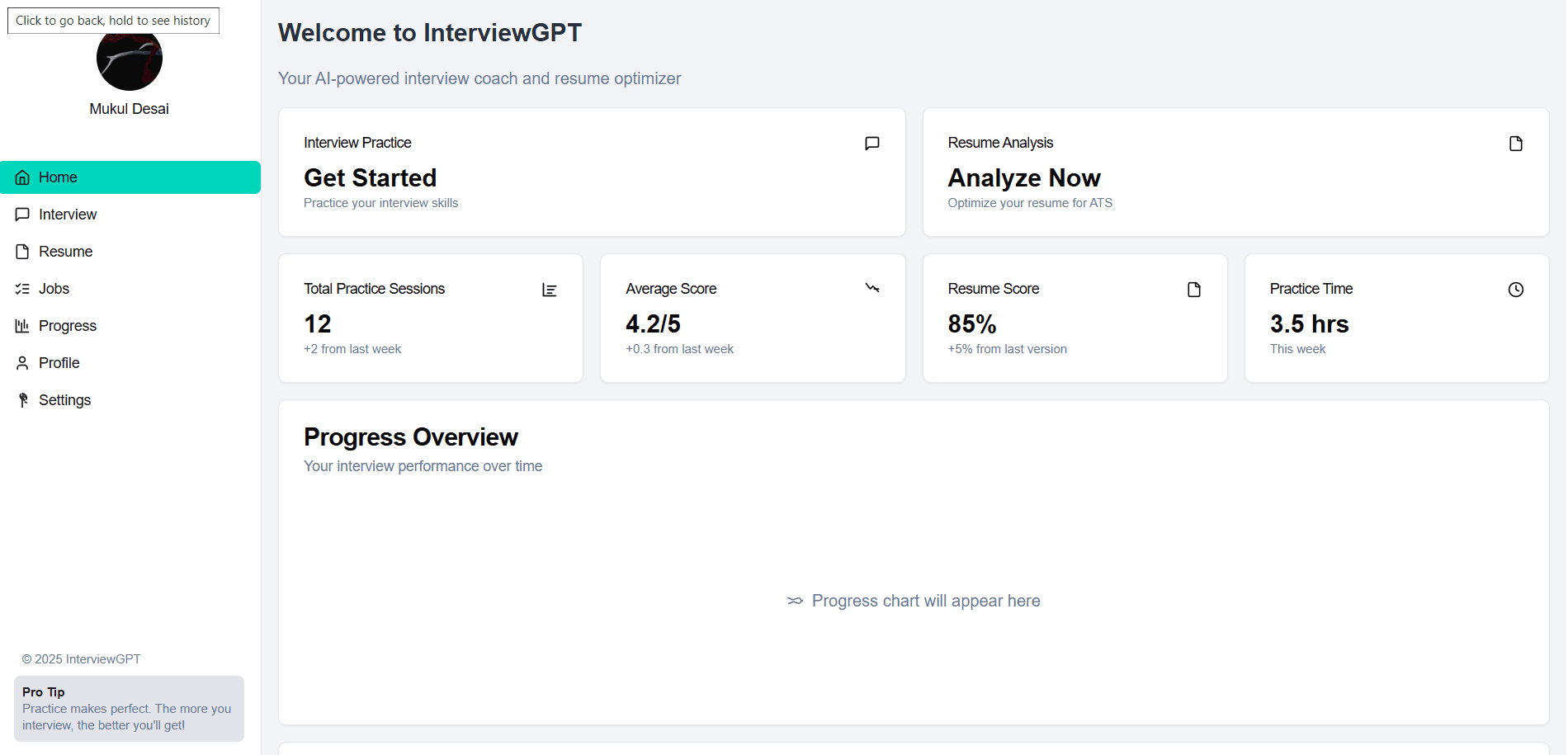Click the Resume document icon in sidebar
Screen dimensions: 1568x755
click(22, 252)
